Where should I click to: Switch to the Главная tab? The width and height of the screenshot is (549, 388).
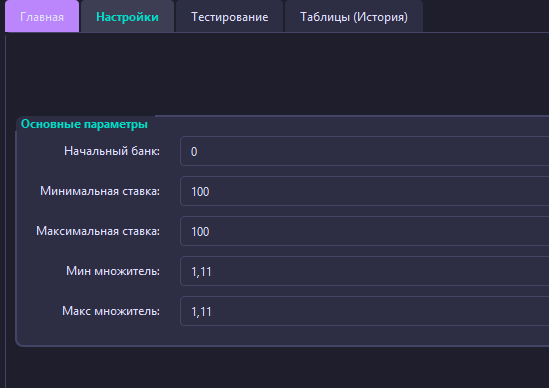pos(42,16)
